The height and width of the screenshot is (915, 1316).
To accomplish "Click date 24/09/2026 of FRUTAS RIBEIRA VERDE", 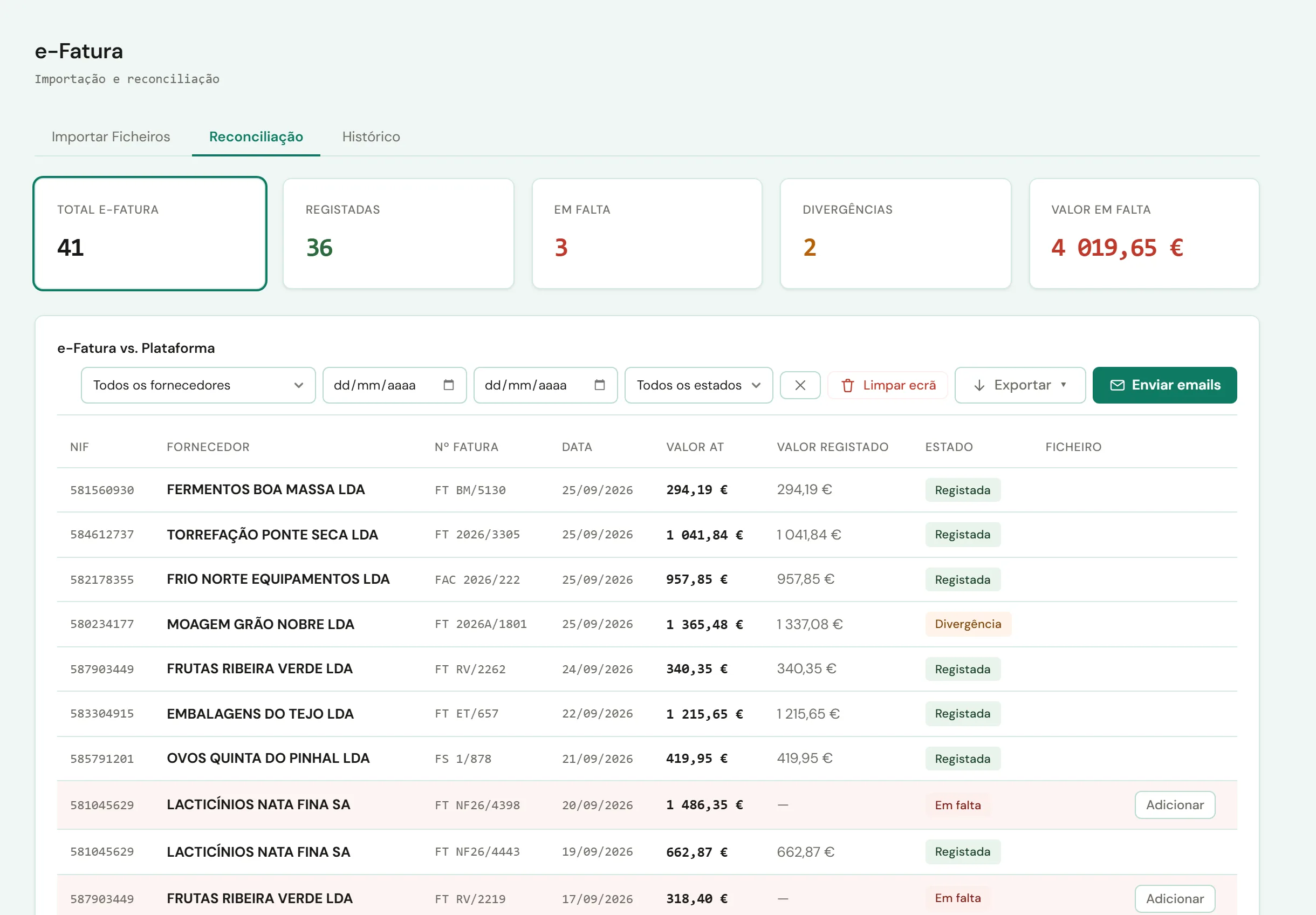I will click(x=597, y=669).
